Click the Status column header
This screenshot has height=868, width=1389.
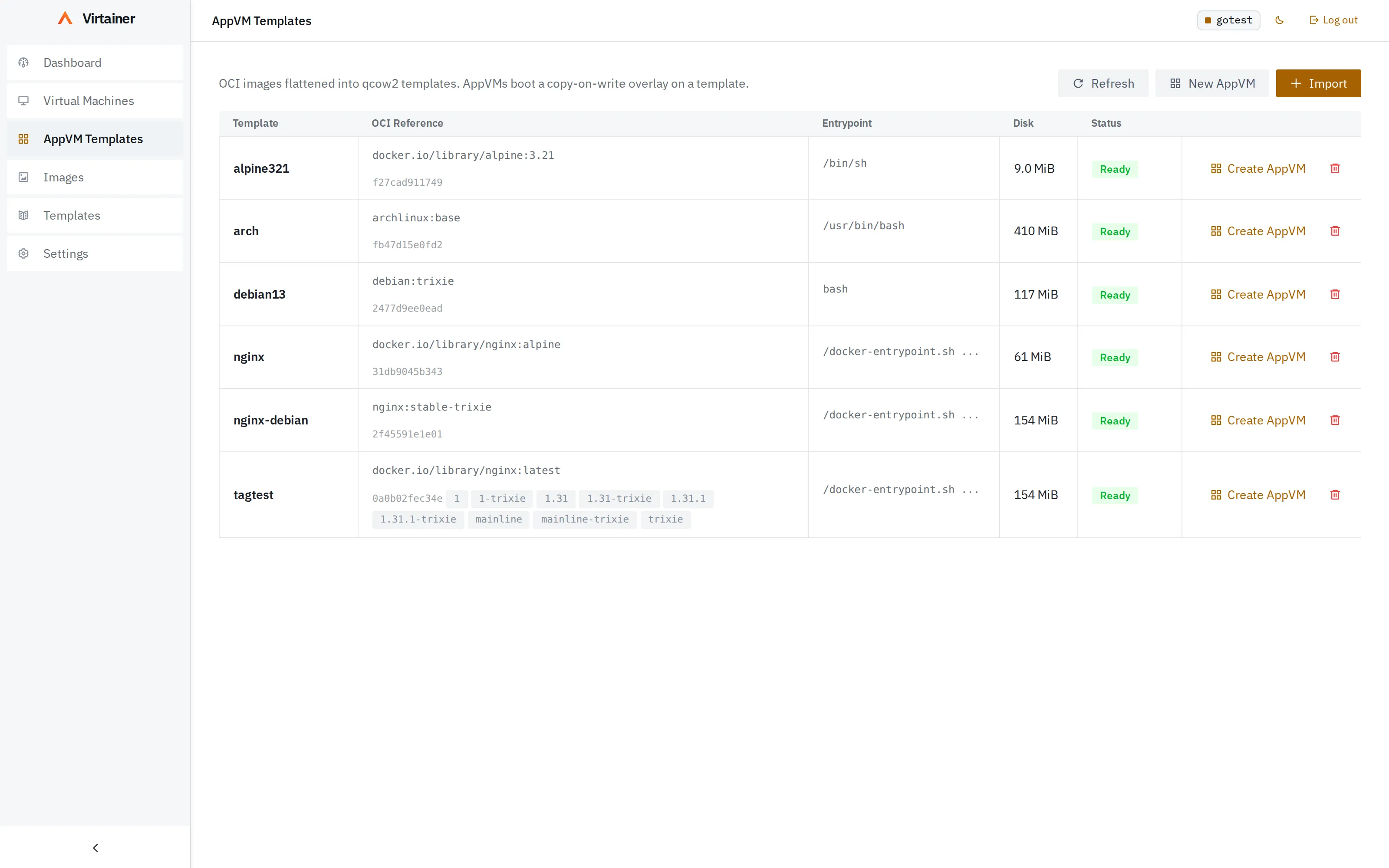(x=1106, y=123)
